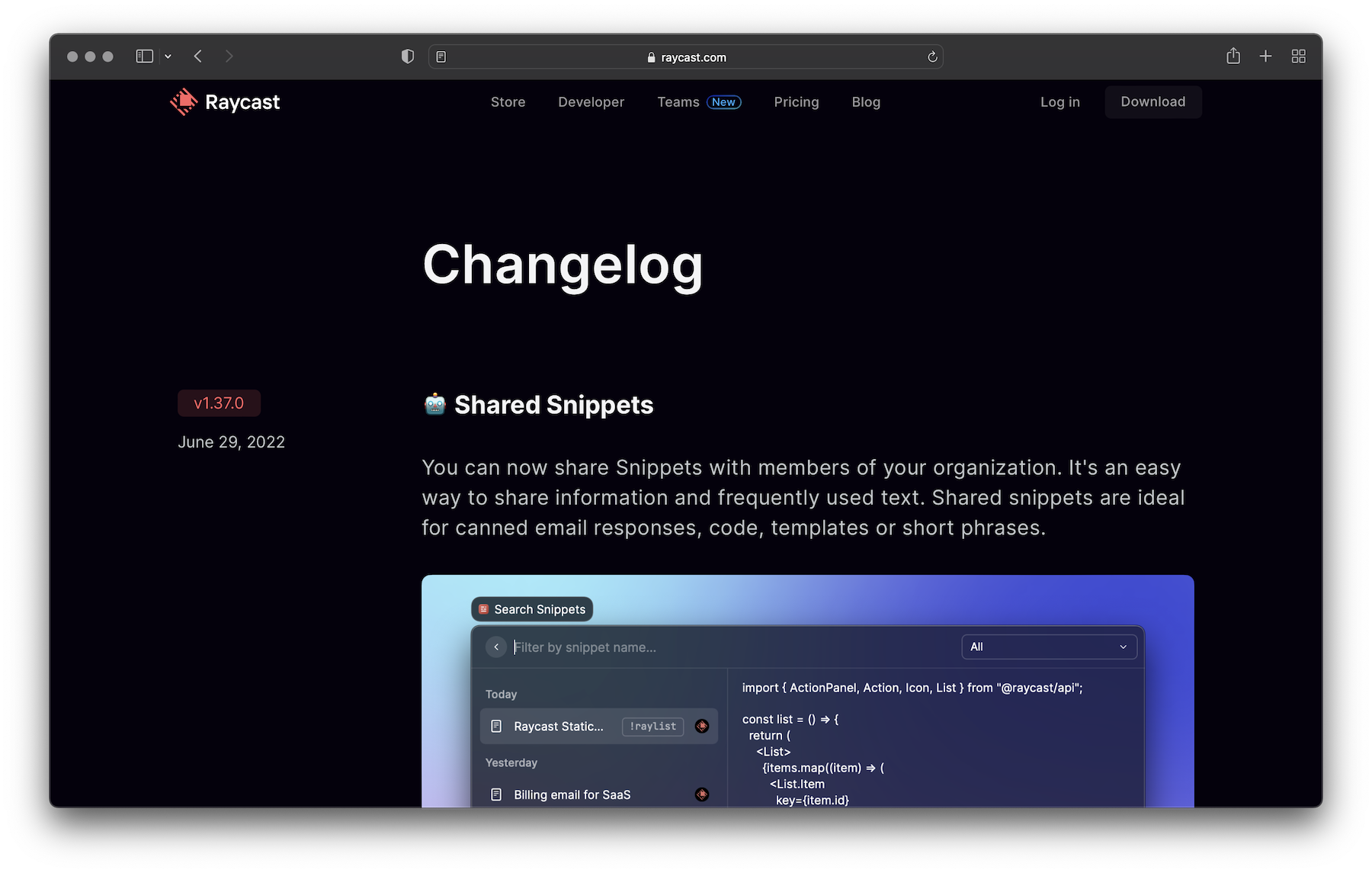Click the privacy shield icon

[408, 56]
